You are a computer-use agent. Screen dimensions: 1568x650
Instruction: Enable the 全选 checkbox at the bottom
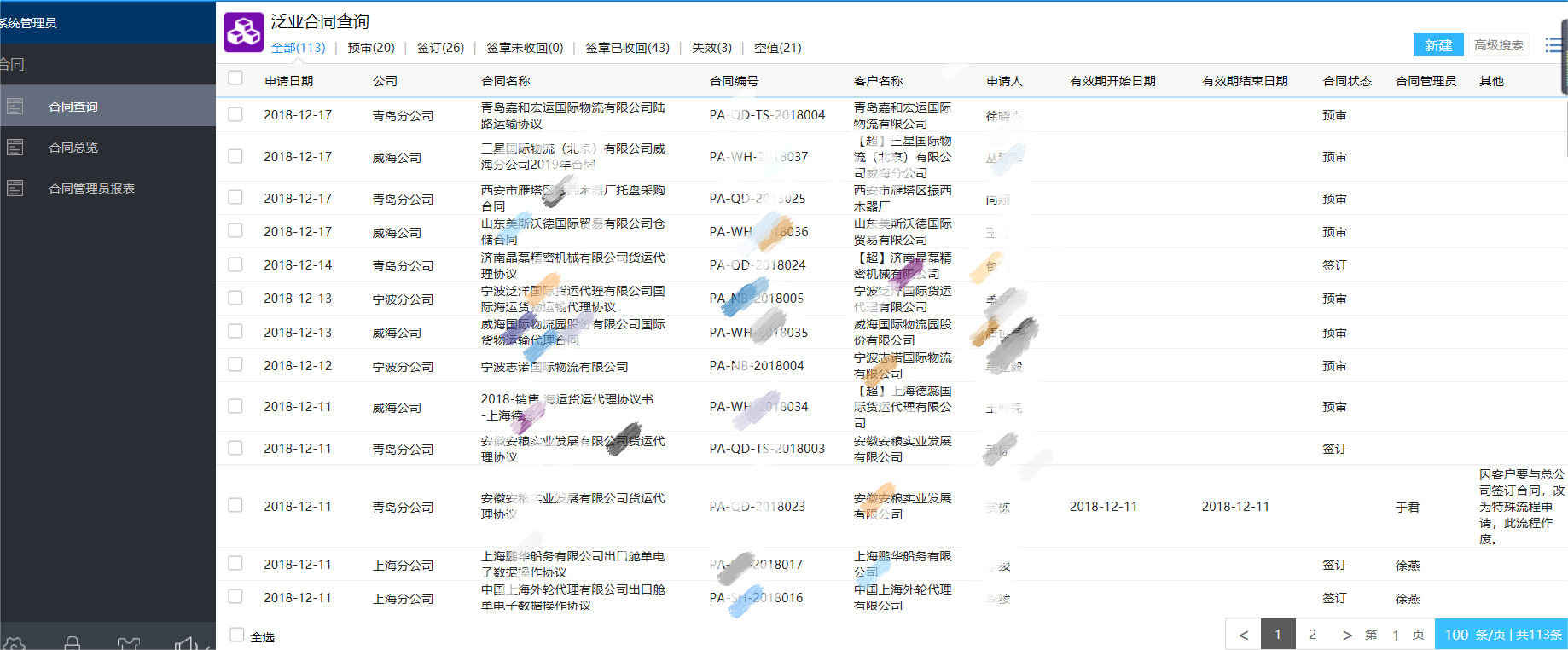pyautogui.click(x=237, y=635)
